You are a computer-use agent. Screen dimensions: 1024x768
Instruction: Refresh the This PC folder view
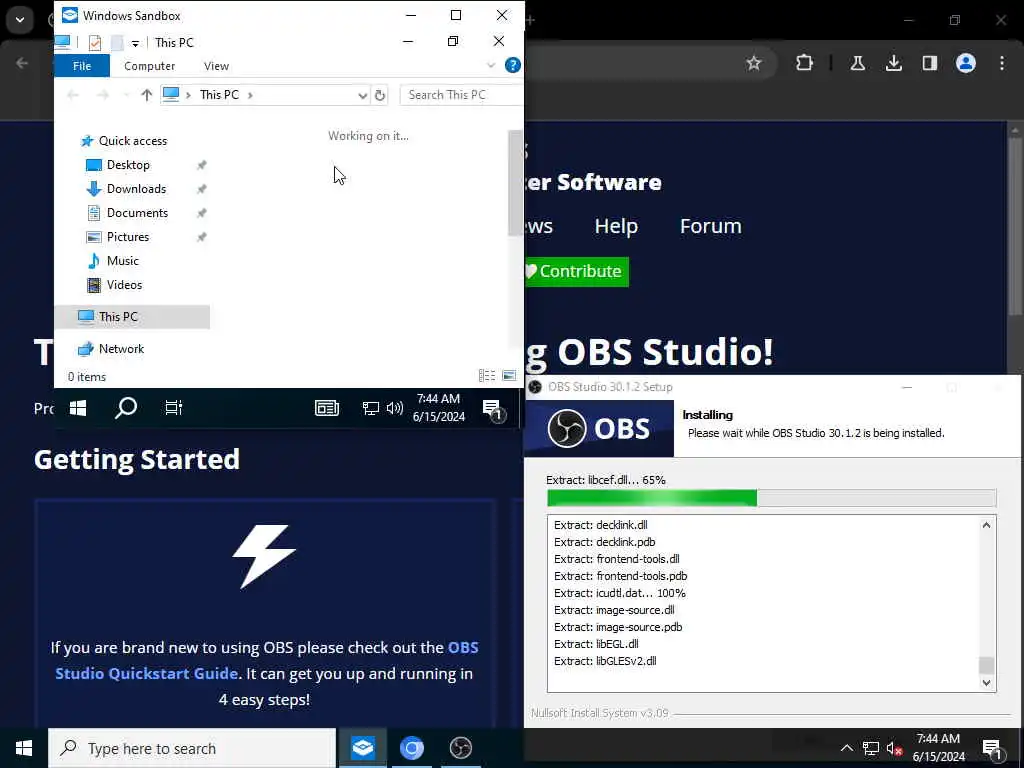tap(380, 95)
